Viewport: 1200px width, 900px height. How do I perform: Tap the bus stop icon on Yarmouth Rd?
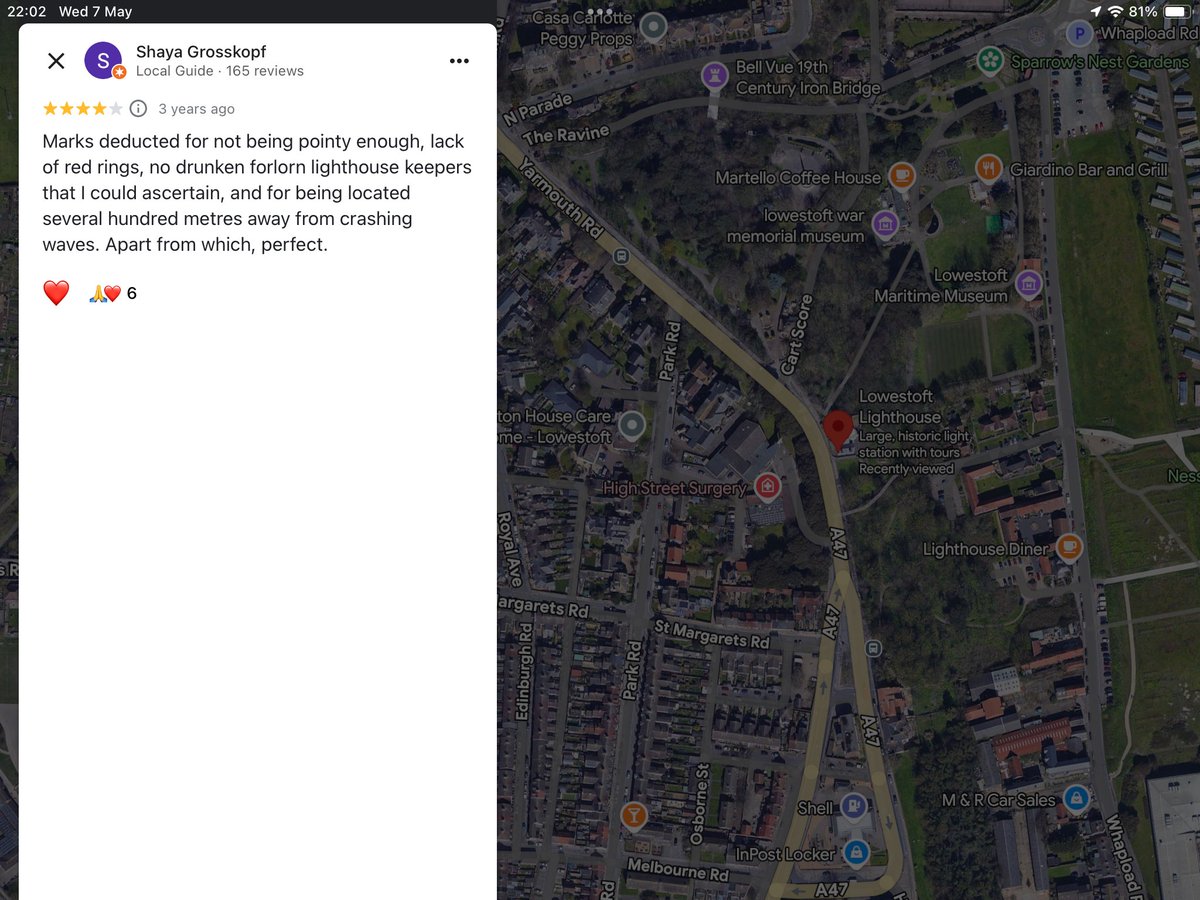tap(621, 256)
